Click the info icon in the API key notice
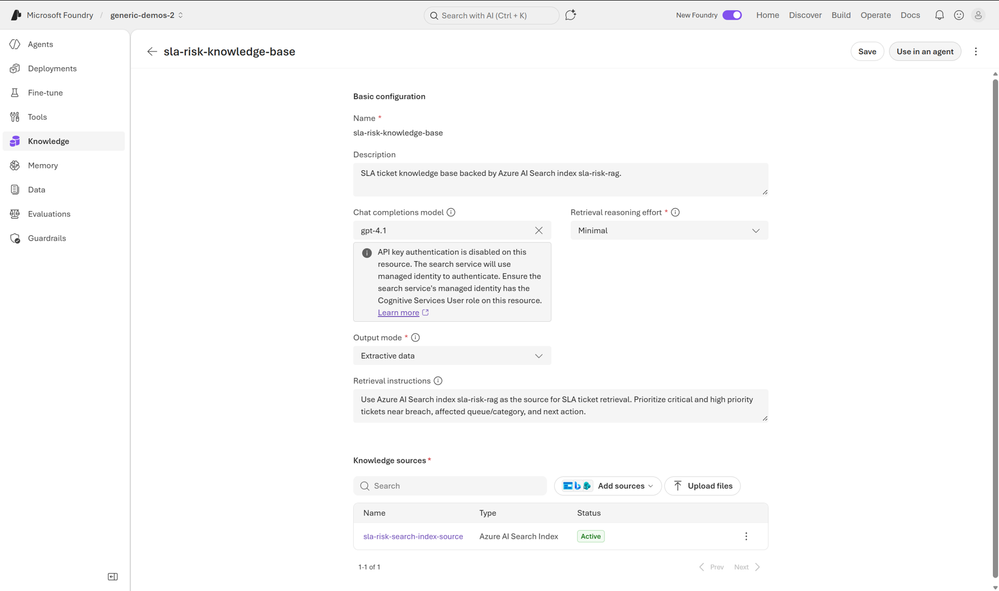 [x=367, y=253]
